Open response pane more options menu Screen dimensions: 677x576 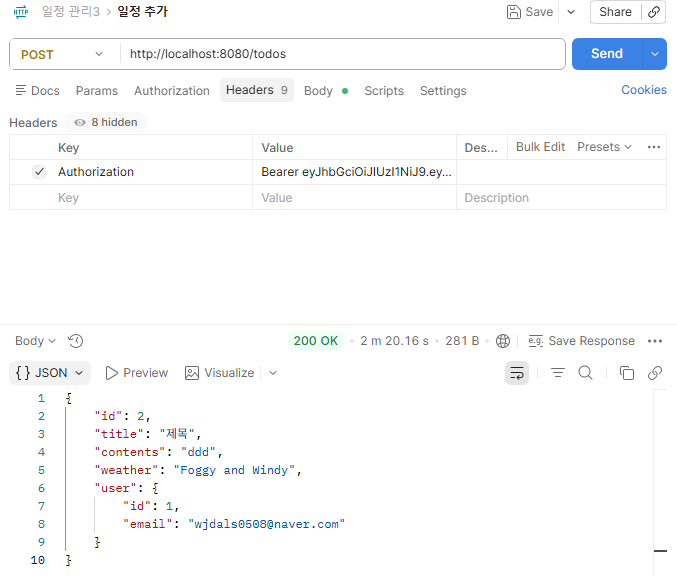pos(655,341)
